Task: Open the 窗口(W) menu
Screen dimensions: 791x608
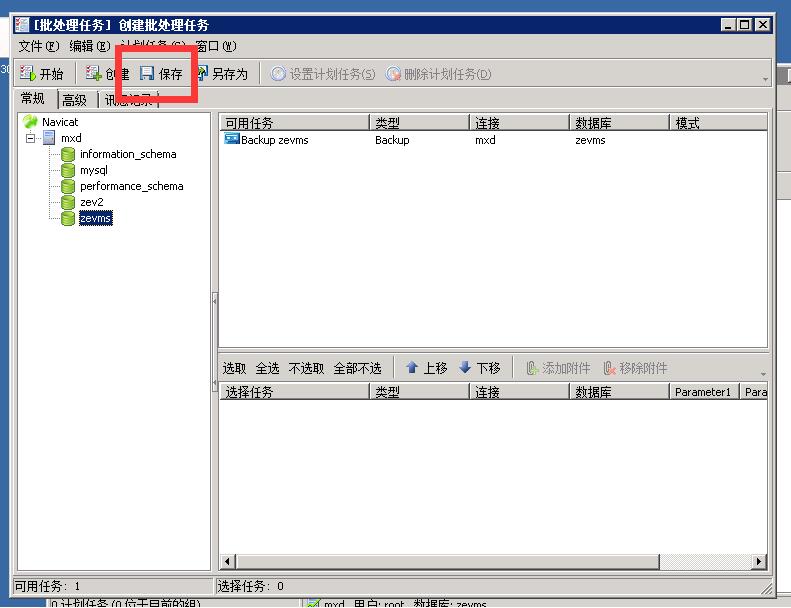Action: coord(215,46)
